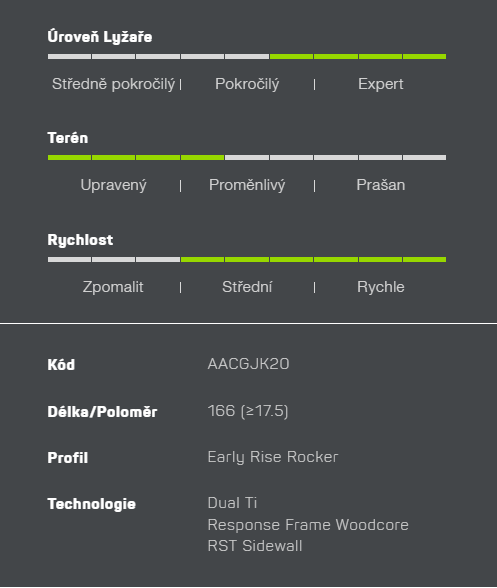This screenshot has height=588, width=497.
Task: Click the Úroveň Lyžaře heading
Action: (100, 37)
